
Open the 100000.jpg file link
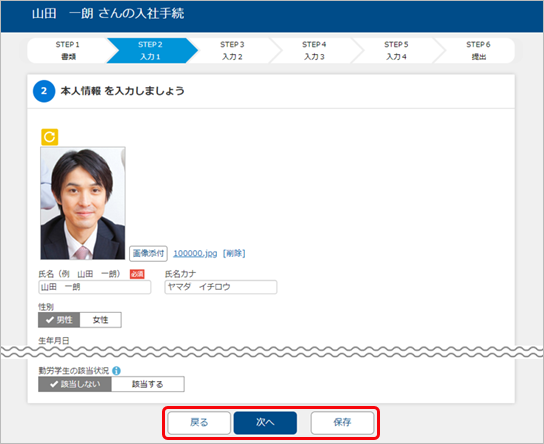pyautogui.click(x=195, y=254)
